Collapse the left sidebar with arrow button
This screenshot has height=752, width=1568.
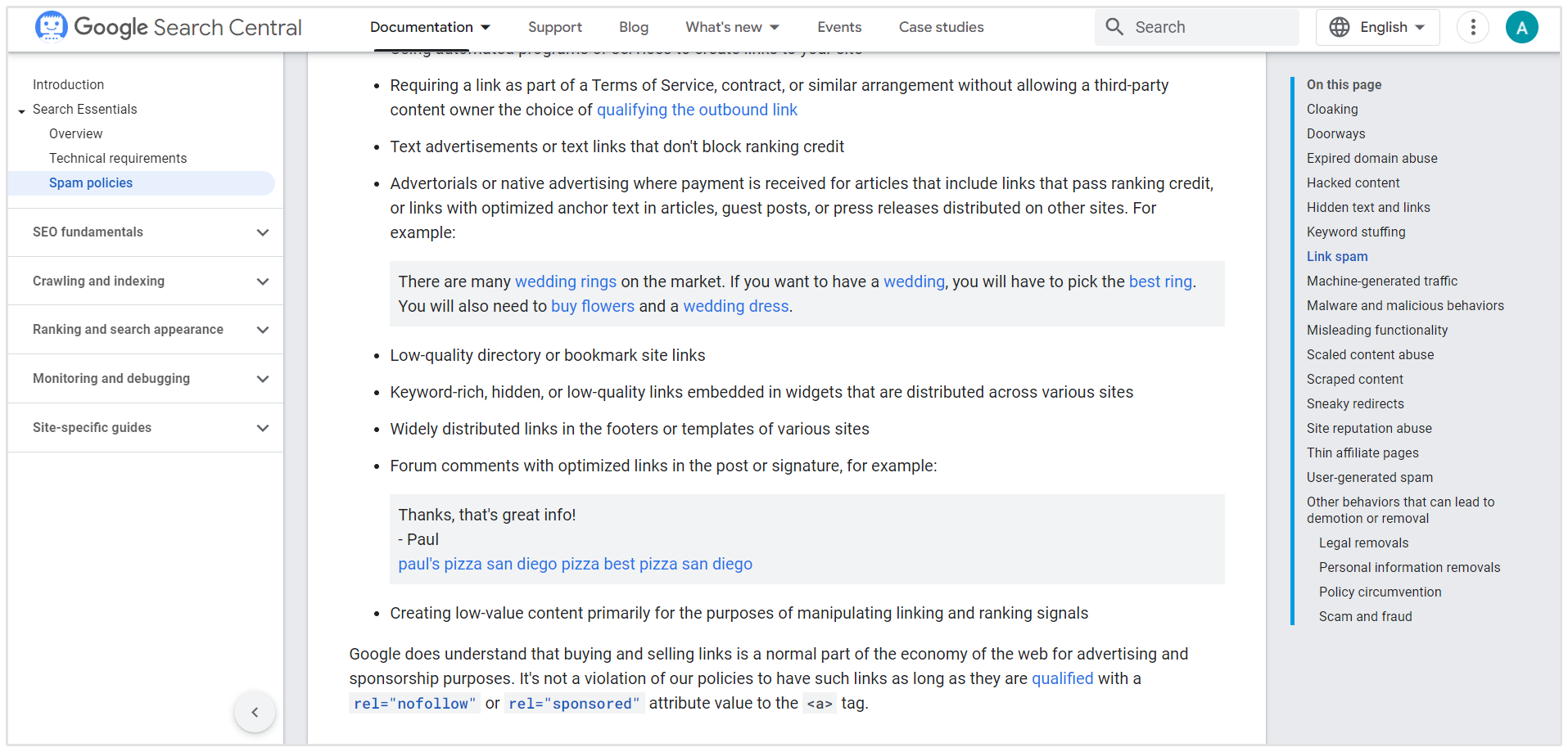tap(255, 712)
